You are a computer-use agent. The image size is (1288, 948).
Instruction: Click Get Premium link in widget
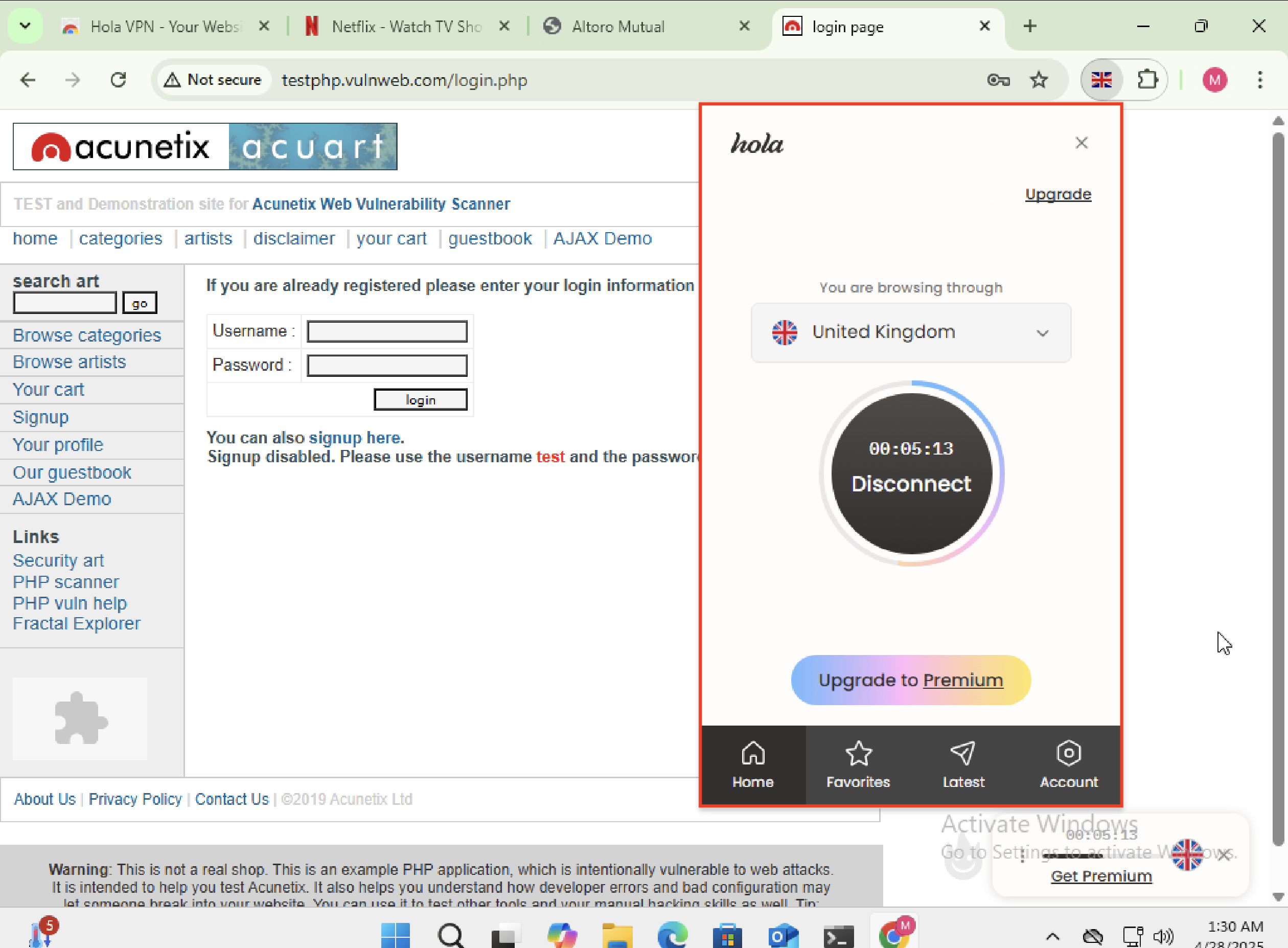click(1100, 876)
